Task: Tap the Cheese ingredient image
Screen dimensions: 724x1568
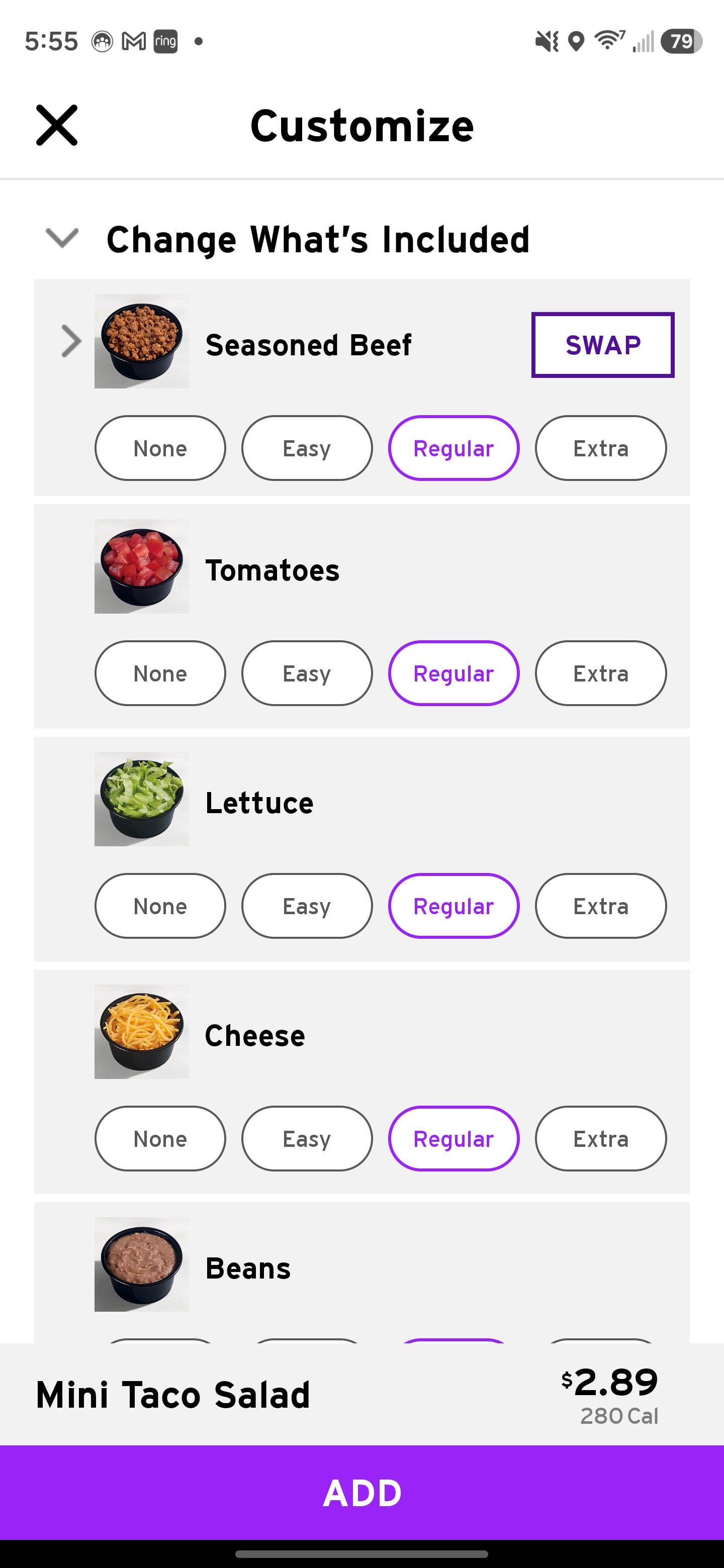Action: coord(141,1032)
